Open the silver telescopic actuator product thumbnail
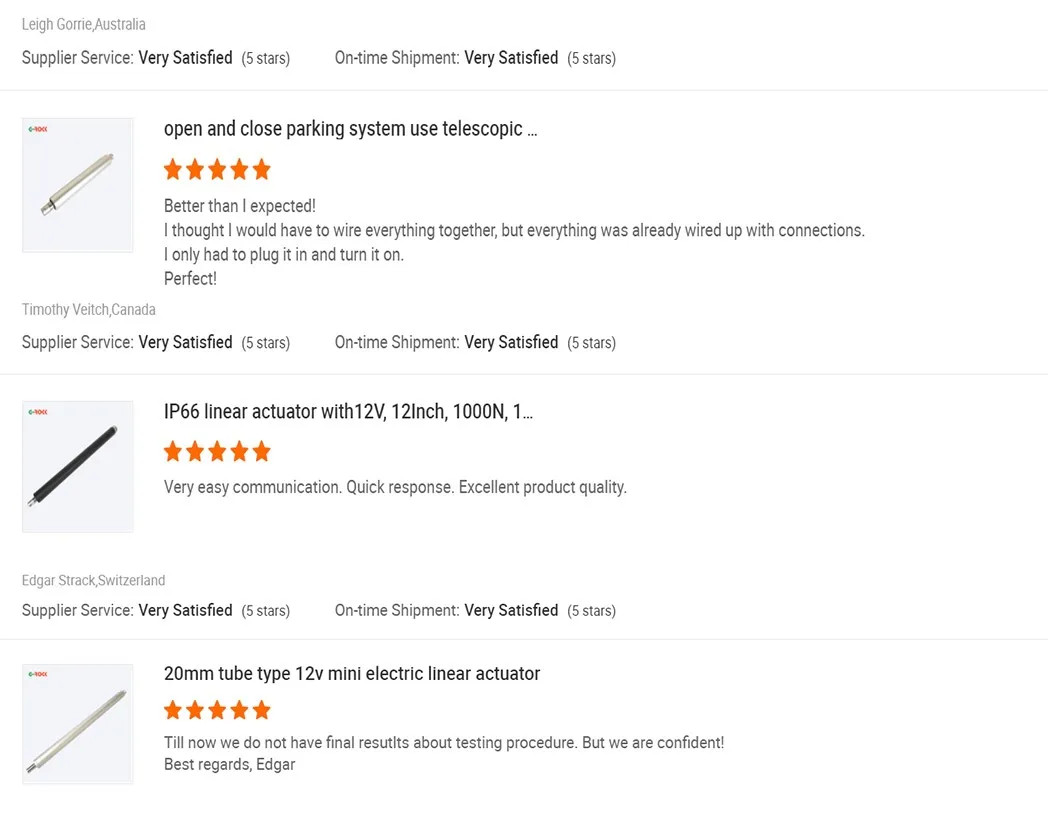The image size is (1048, 822). (x=77, y=185)
